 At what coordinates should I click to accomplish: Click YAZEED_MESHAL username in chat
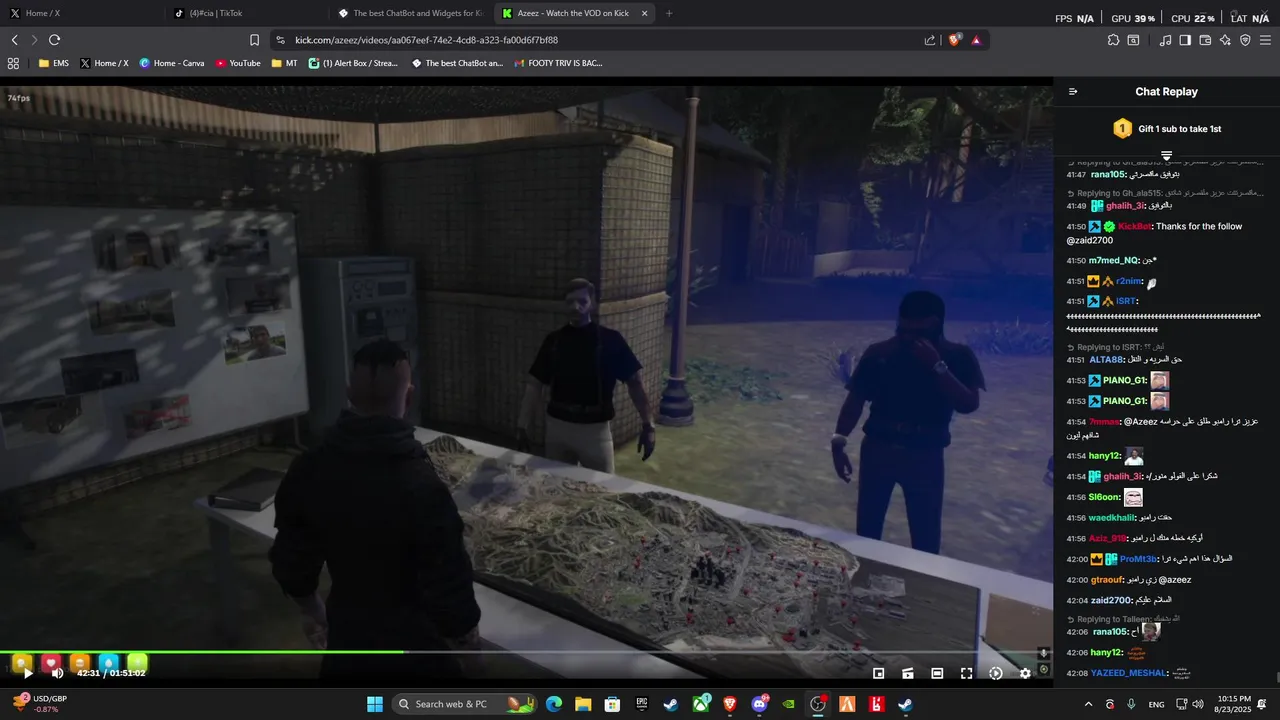pyautogui.click(x=1128, y=673)
